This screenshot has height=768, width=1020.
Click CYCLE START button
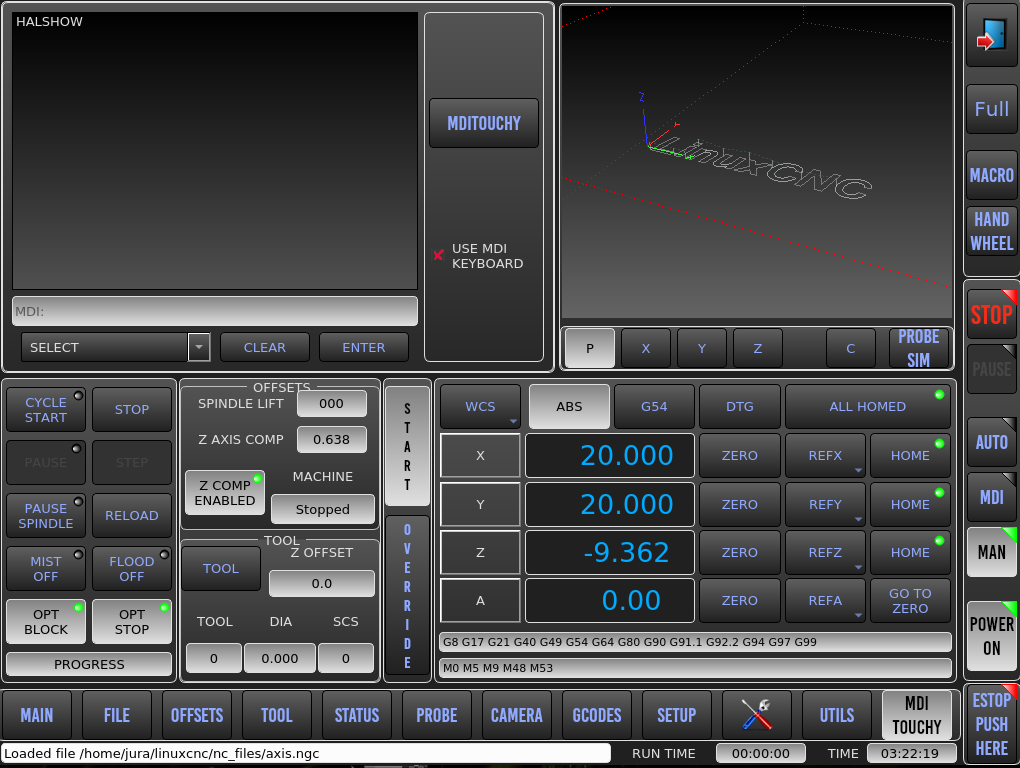(x=46, y=410)
